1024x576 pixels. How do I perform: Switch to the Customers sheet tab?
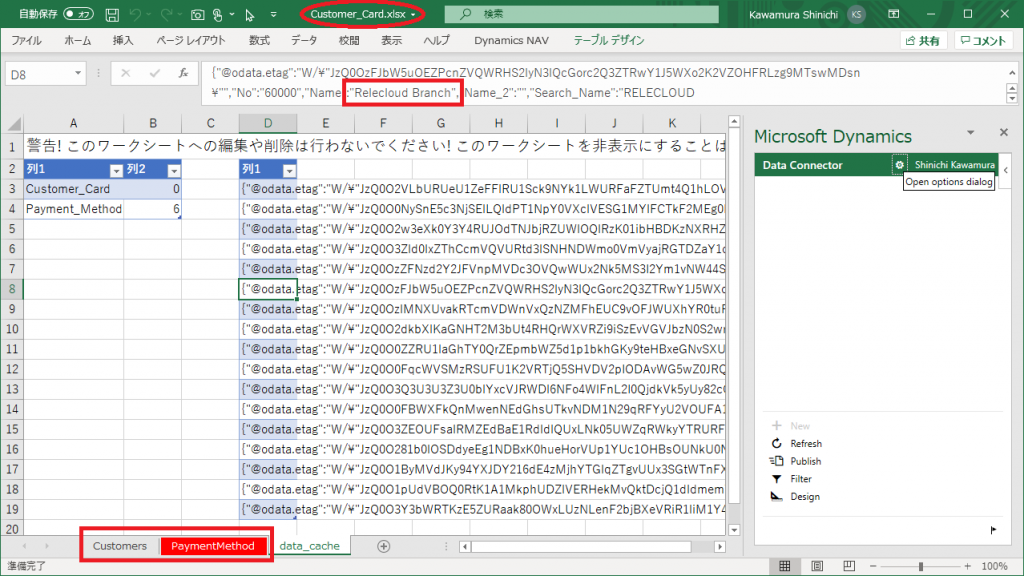[x=120, y=546]
